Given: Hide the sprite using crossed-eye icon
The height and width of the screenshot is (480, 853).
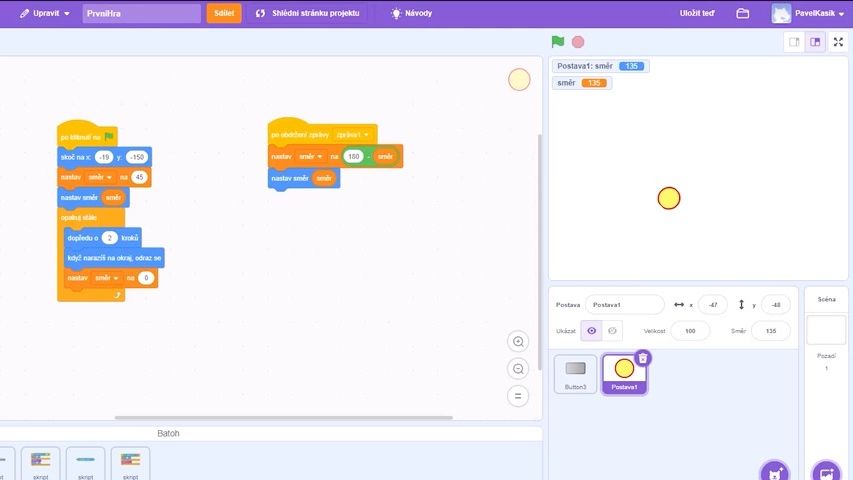Looking at the screenshot, I should pyautogui.click(x=613, y=331).
